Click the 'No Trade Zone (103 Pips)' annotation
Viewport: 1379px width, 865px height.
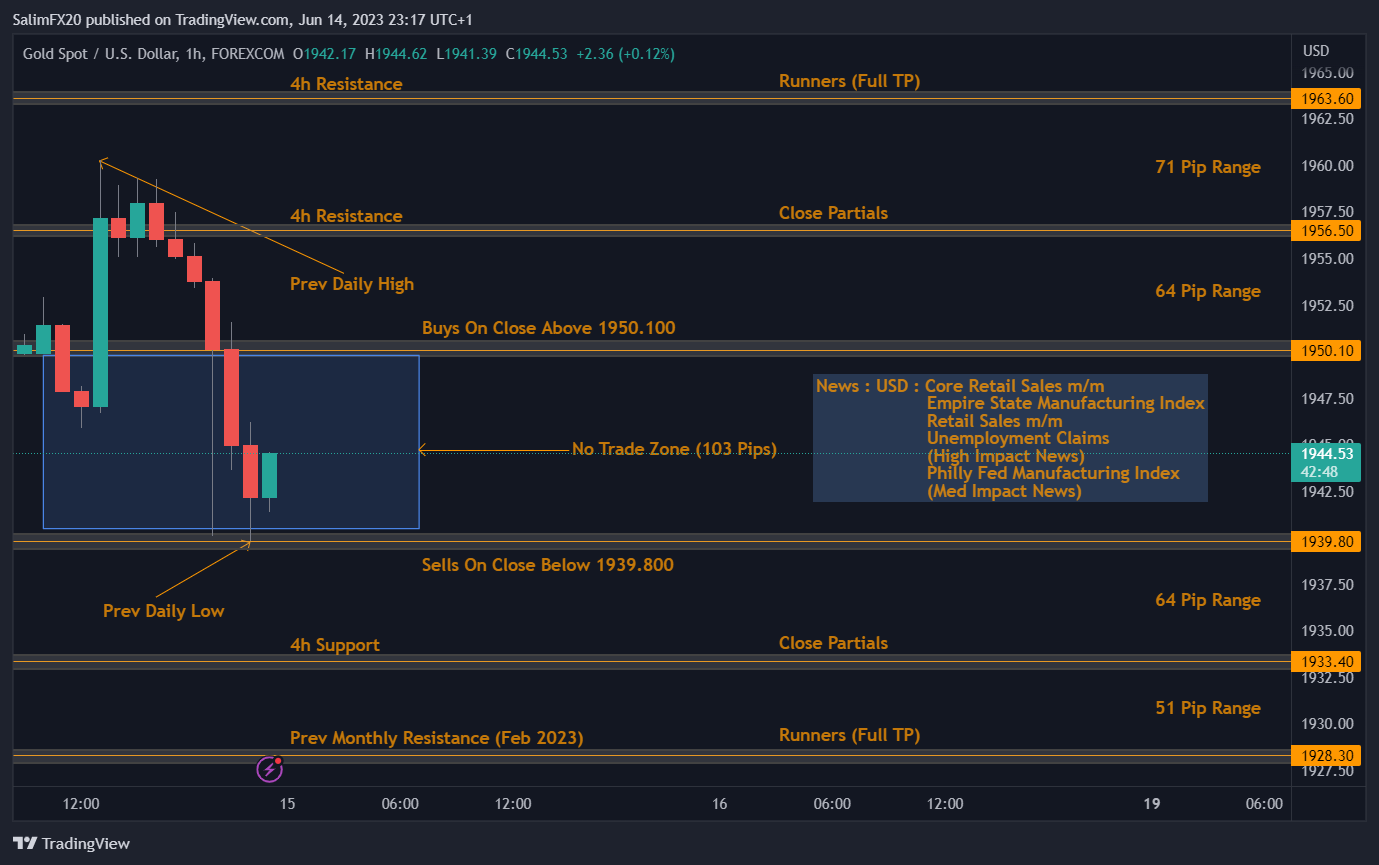pos(674,449)
